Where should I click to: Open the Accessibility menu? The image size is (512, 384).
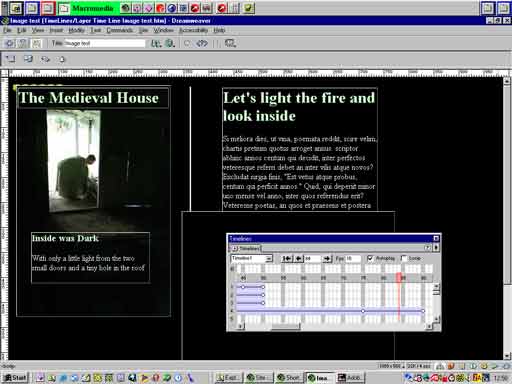click(x=193, y=30)
